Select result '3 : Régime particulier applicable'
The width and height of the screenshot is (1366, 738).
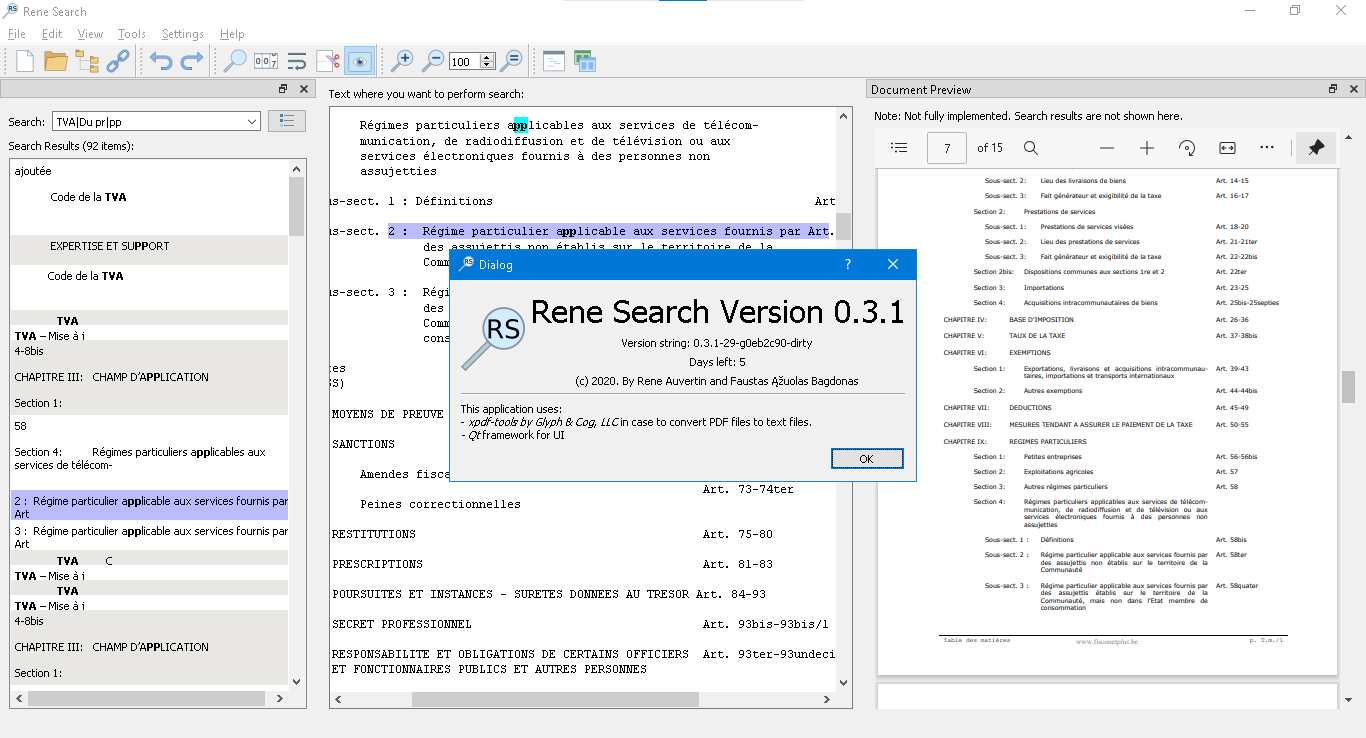149,537
